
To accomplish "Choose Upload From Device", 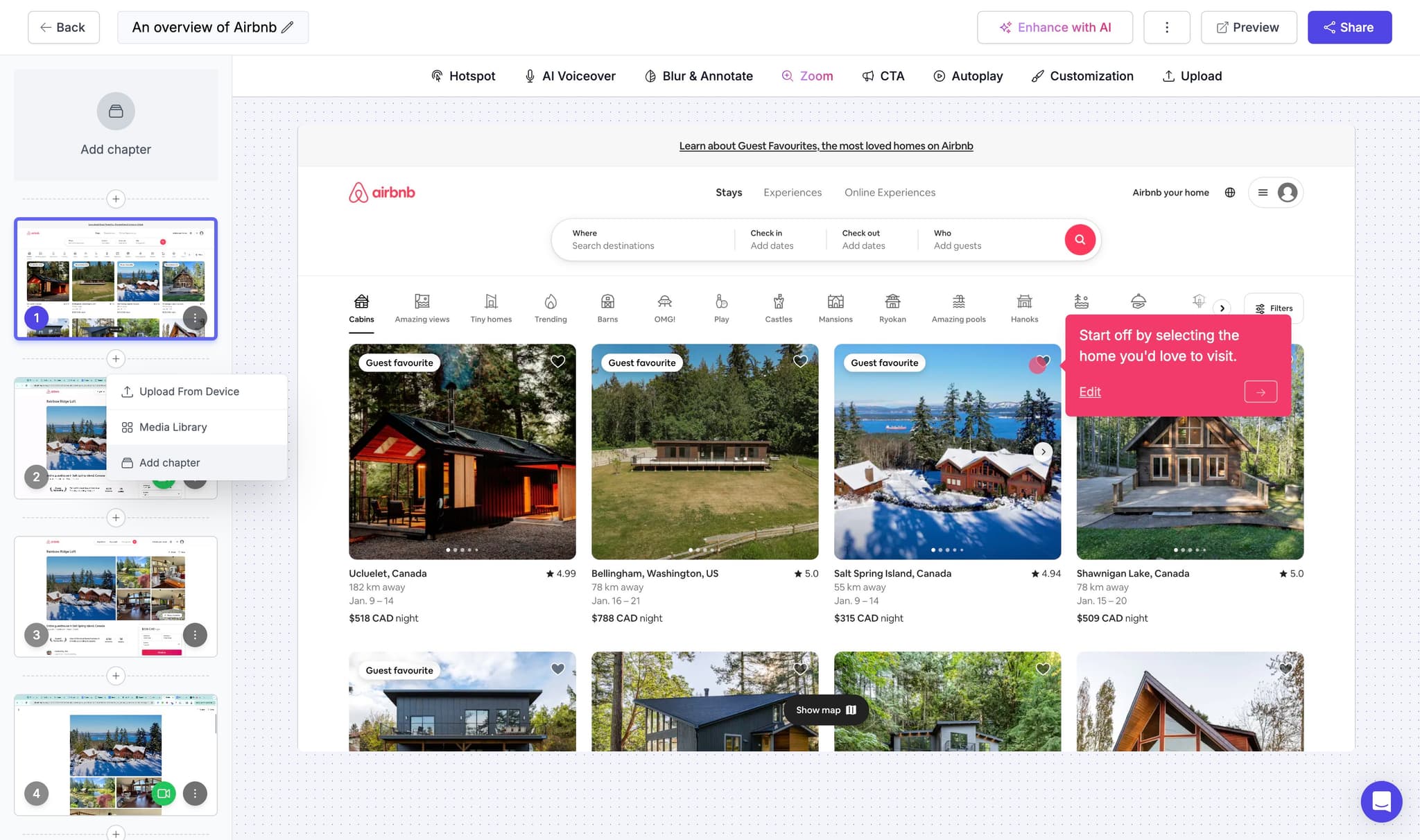I will 197,392.
